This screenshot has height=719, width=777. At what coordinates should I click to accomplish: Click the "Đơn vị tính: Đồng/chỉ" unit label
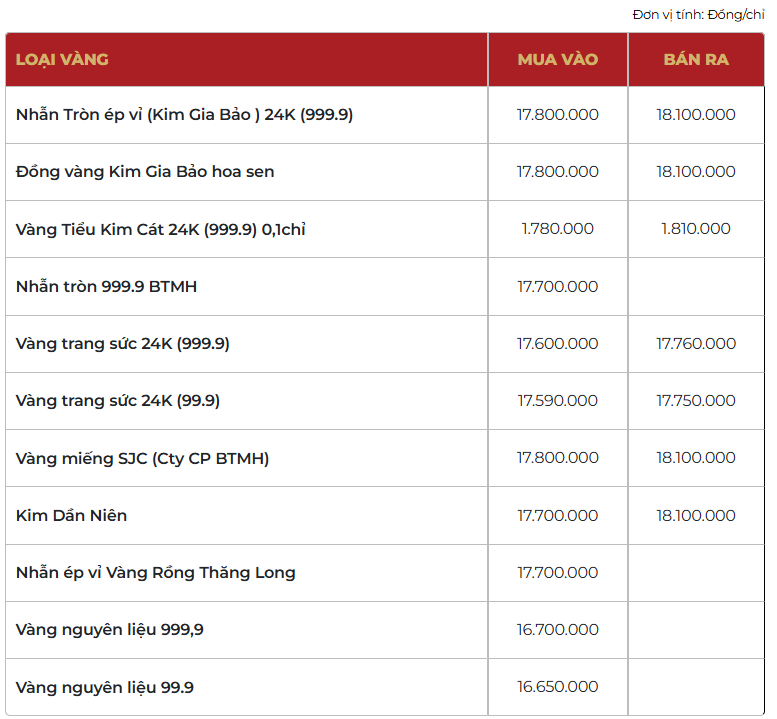click(698, 14)
